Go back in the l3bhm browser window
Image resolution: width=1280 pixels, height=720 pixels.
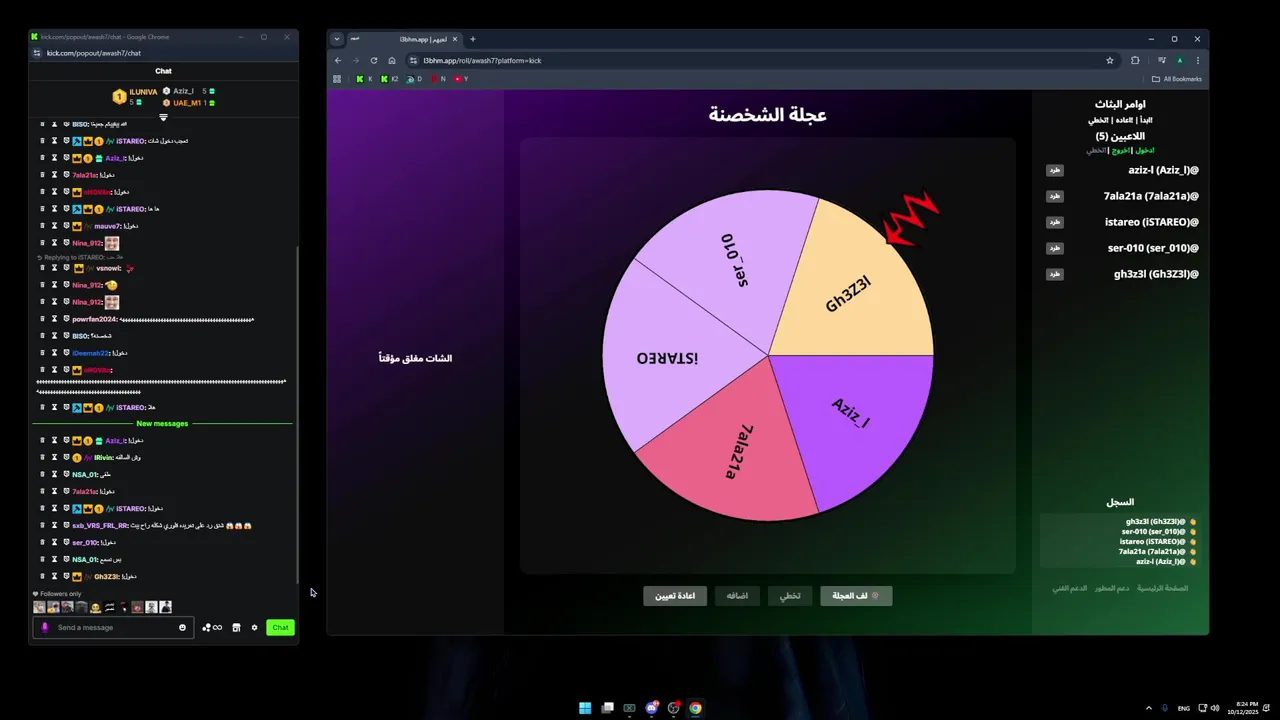point(338,60)
